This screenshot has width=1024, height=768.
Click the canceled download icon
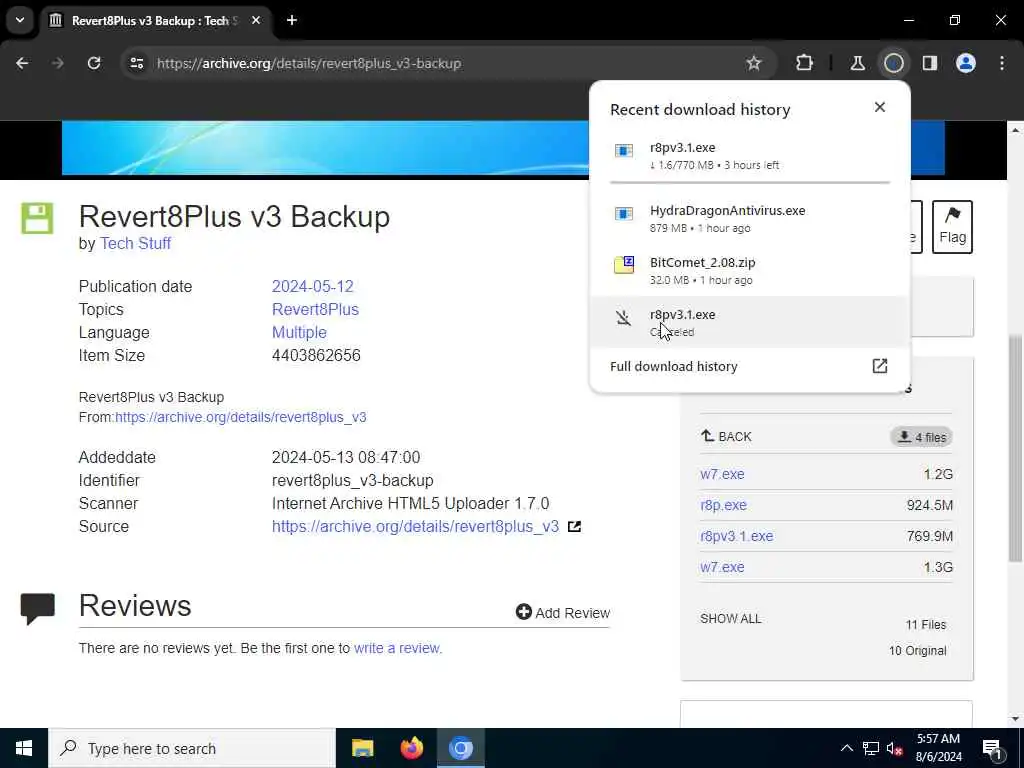click(624, 318)
